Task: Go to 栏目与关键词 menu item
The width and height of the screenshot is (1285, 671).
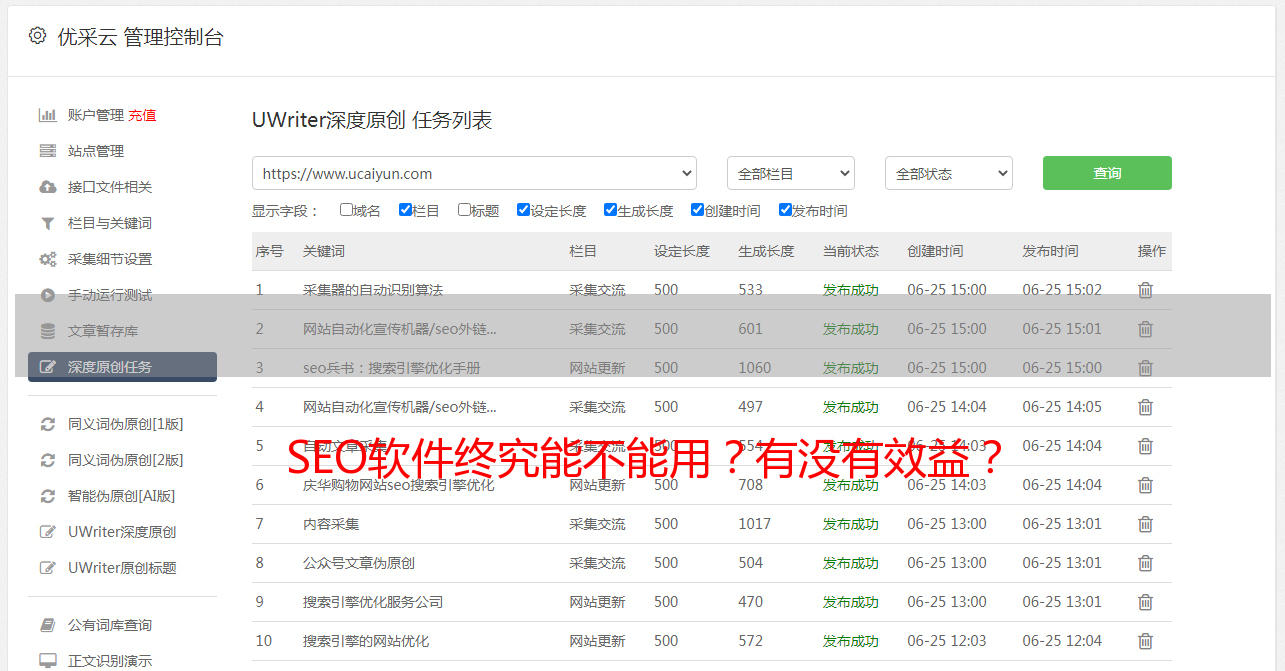Action: click(110, 223)
